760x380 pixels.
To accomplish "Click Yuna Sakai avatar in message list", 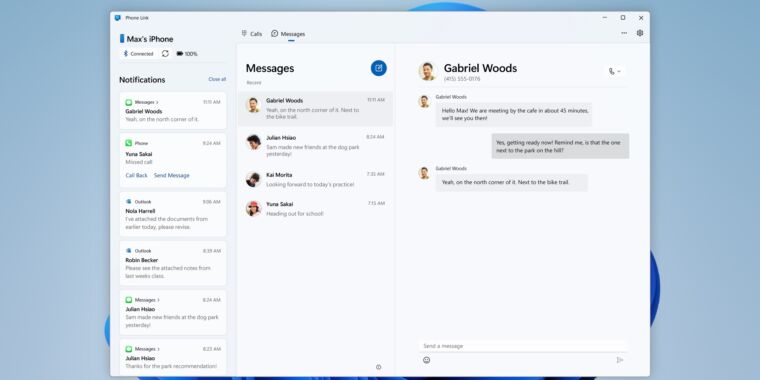I will 253,208.
